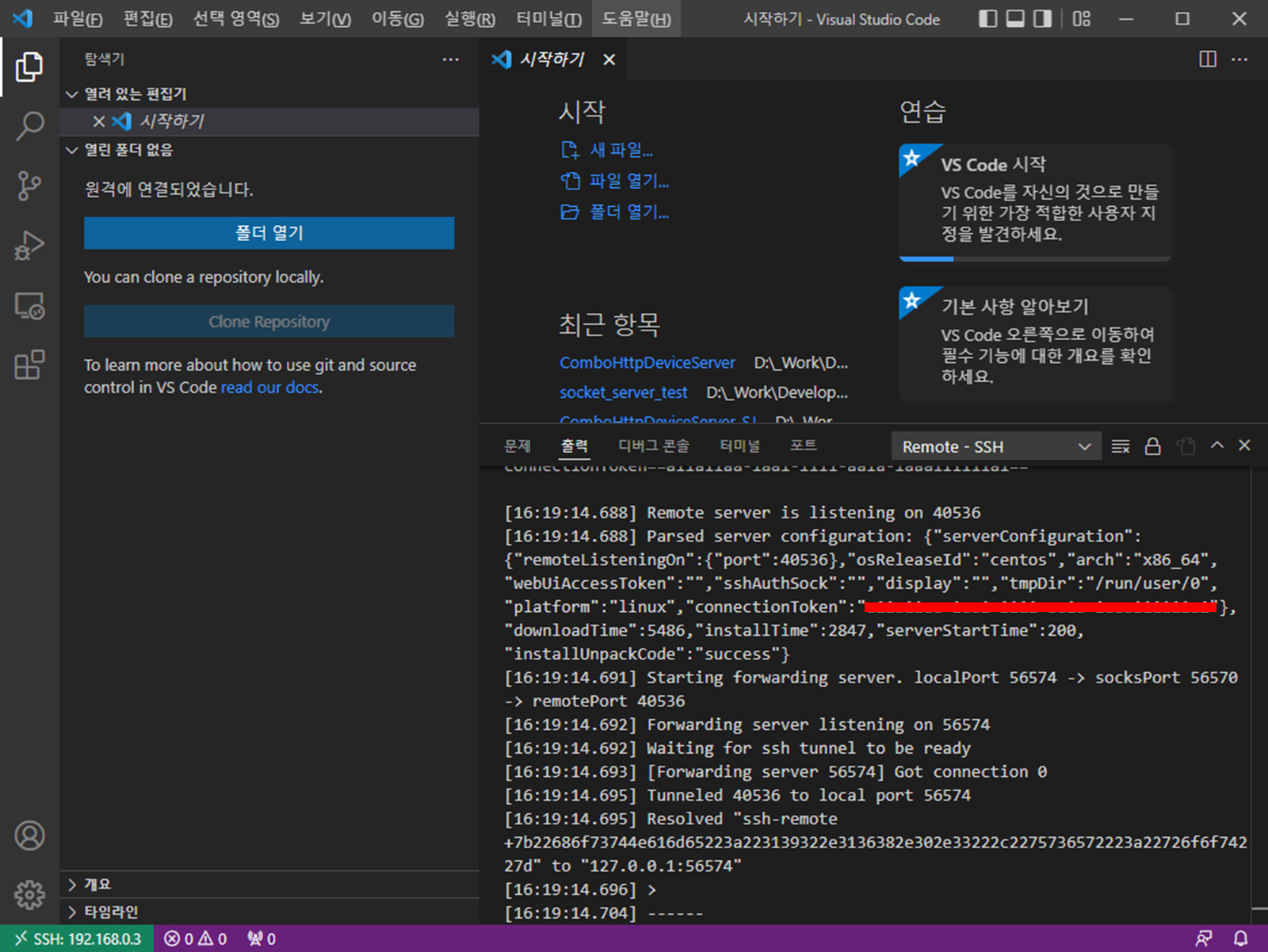
Task: Split the editor to the right
Action: [1208, 59]
